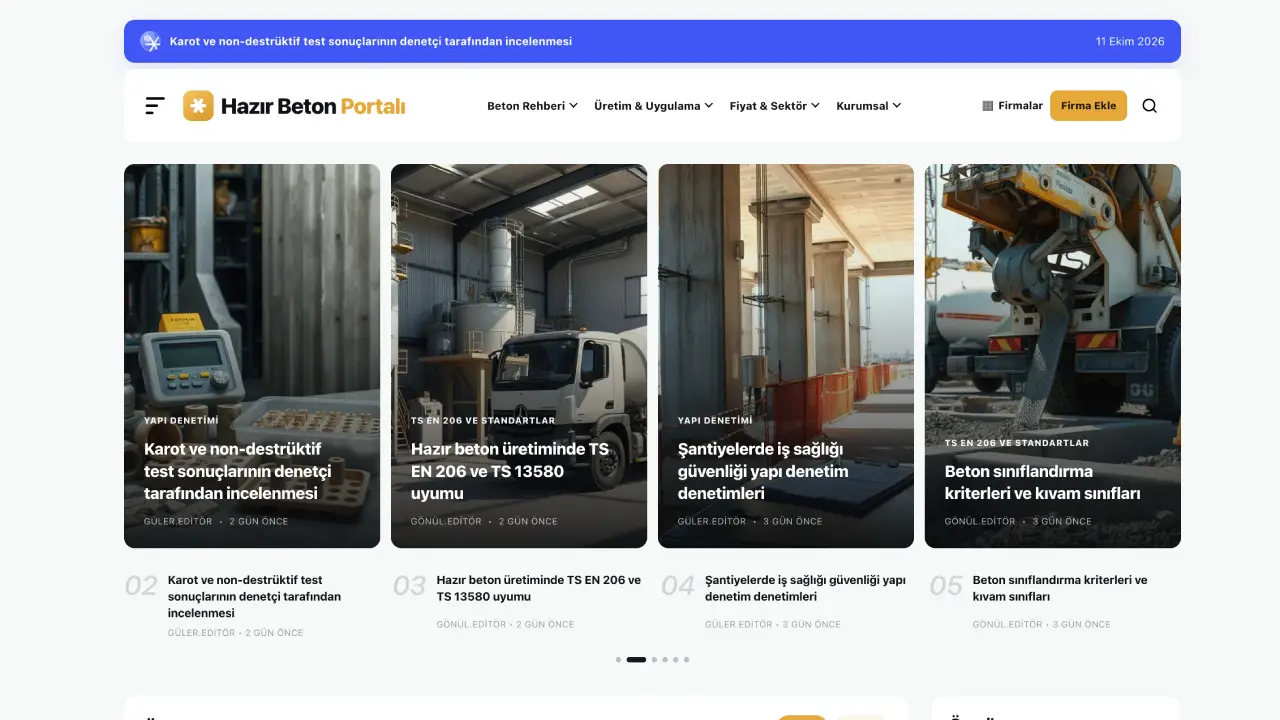Click GÜLER.EDİTÖR author on Karot card

click(178, 521)
